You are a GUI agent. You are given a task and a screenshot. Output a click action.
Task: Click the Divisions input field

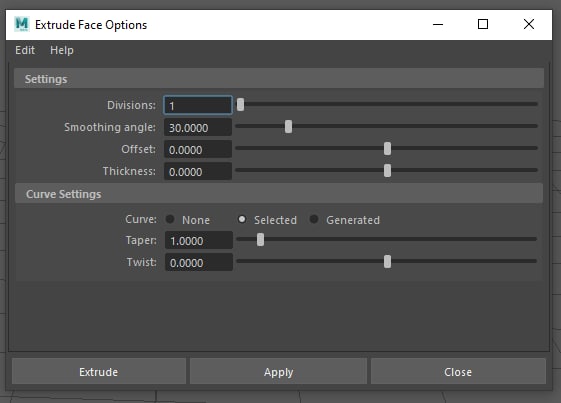tap(198, 105)
